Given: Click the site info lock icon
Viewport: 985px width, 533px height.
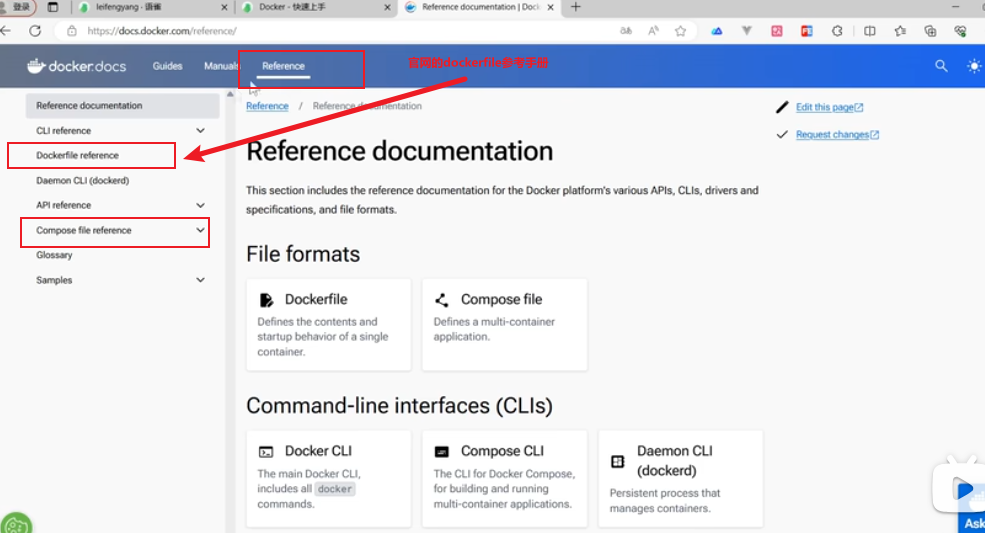Looking at the screenshot, I should click(x=72, y=31).
